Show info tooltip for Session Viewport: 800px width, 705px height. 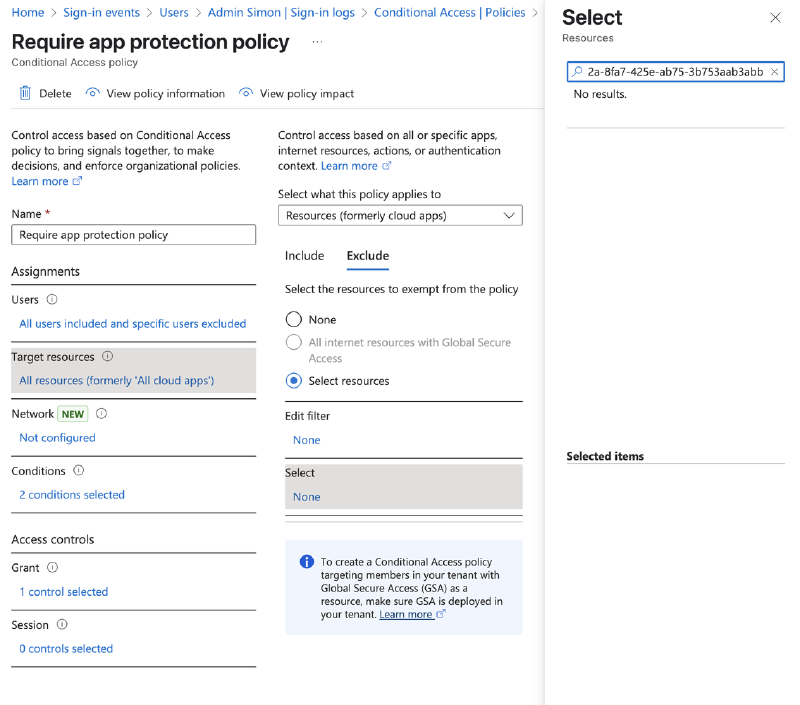[62, 624]
